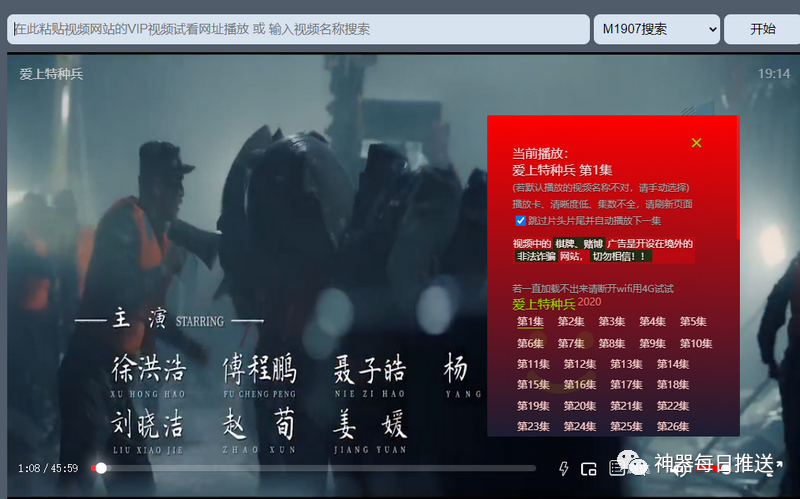Click the progress bar playhead knob
The width and height of the screenshot is (800, 499).
[x=101, y=468]
